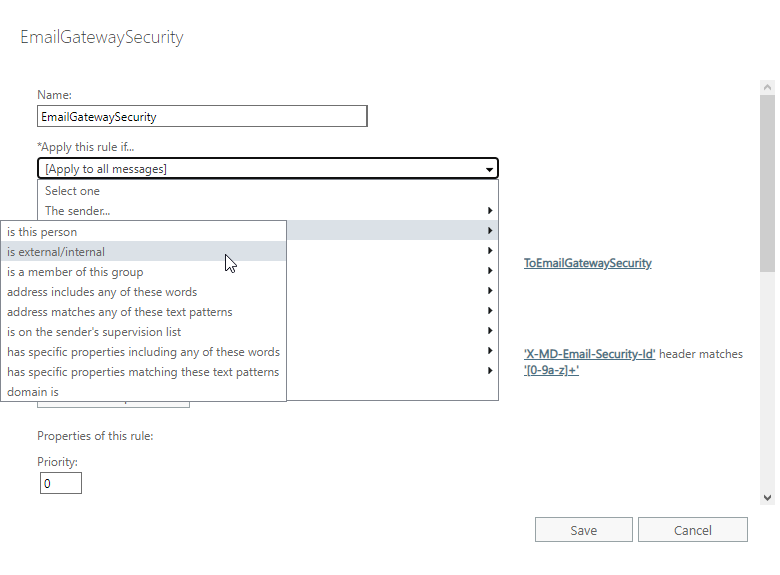Select "address includes any of these words"

(x=102, y=292)
